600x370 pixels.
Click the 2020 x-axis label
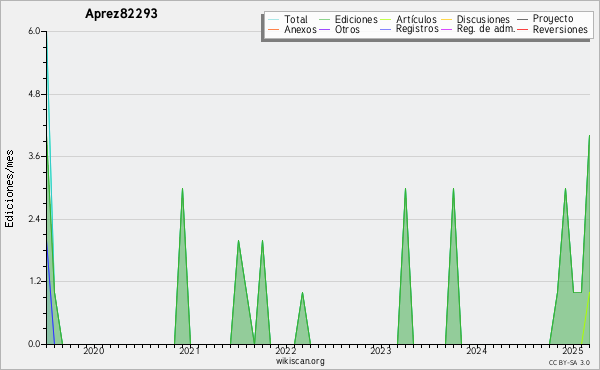click(94, 351)
